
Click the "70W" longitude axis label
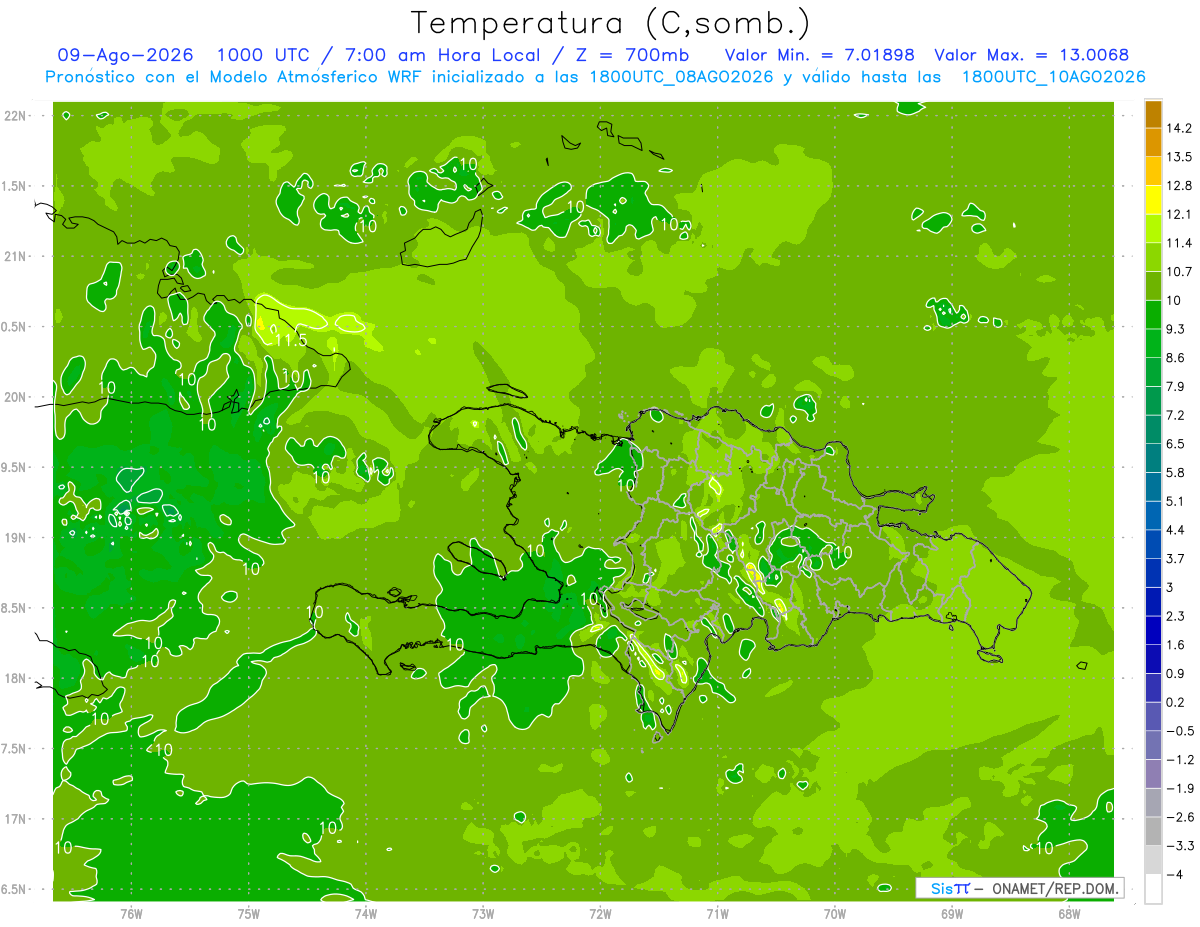pos(834,913)
